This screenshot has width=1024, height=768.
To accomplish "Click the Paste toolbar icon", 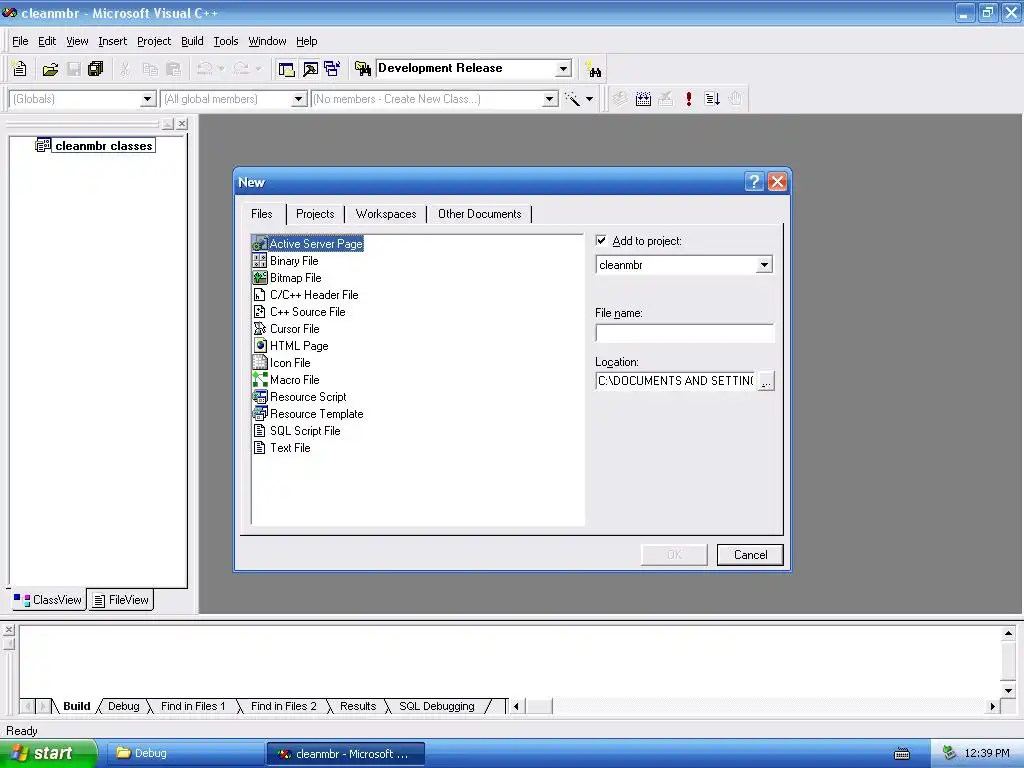I will coord(173,69).
